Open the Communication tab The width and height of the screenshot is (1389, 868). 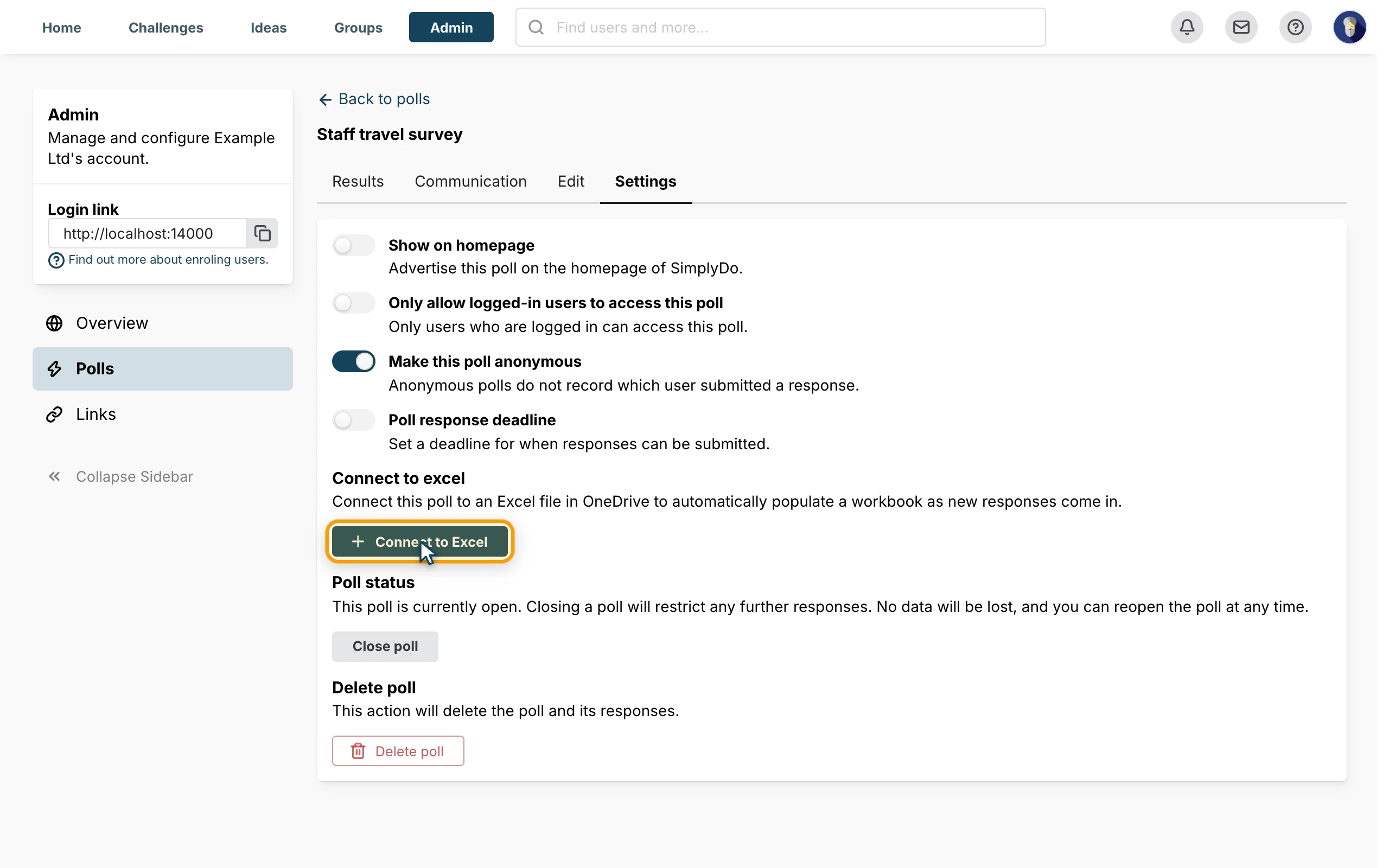pyautogui.click(x=470, y=181)
